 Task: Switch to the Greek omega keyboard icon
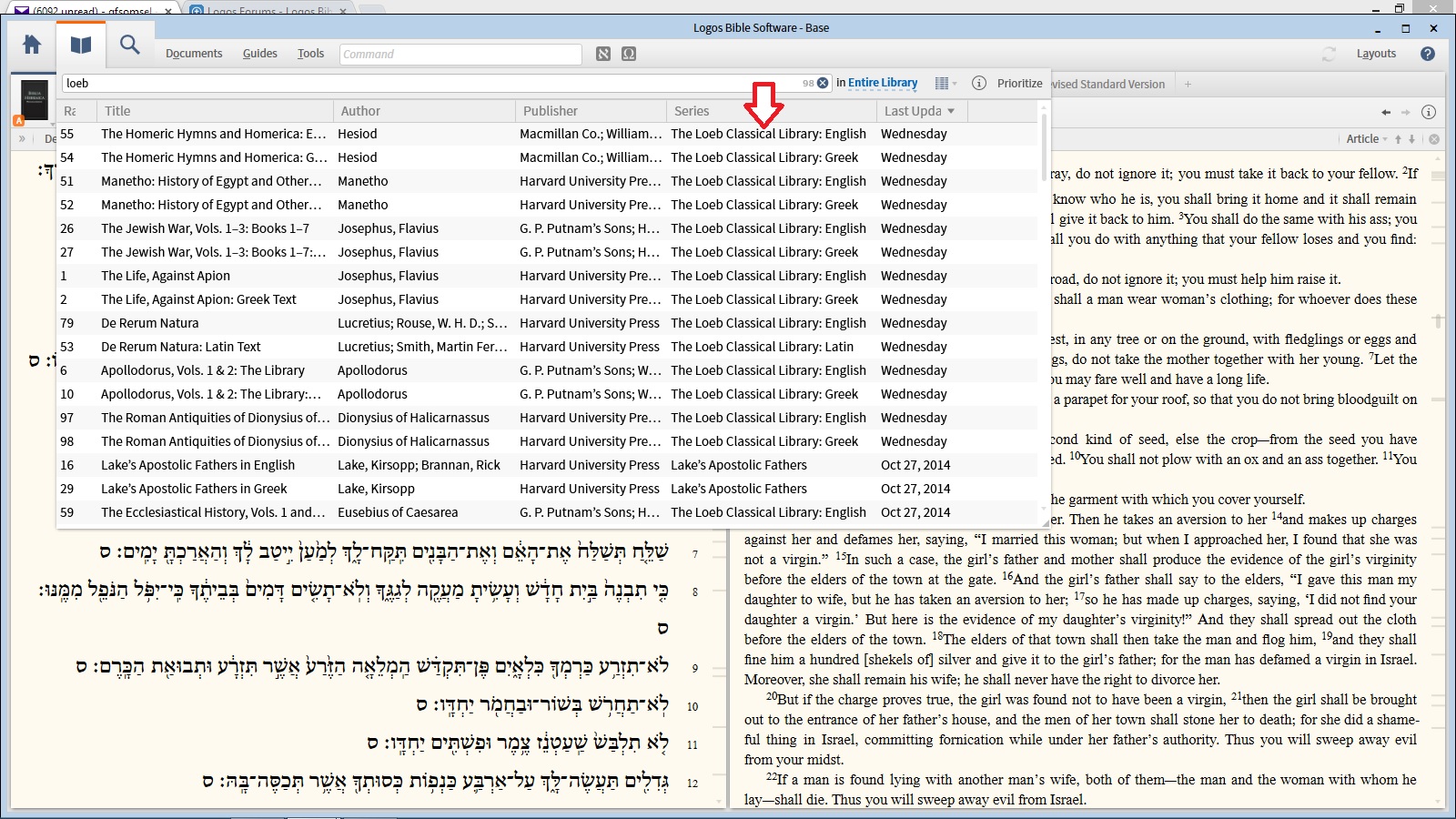pyautogui.click(x=629, y=54)
